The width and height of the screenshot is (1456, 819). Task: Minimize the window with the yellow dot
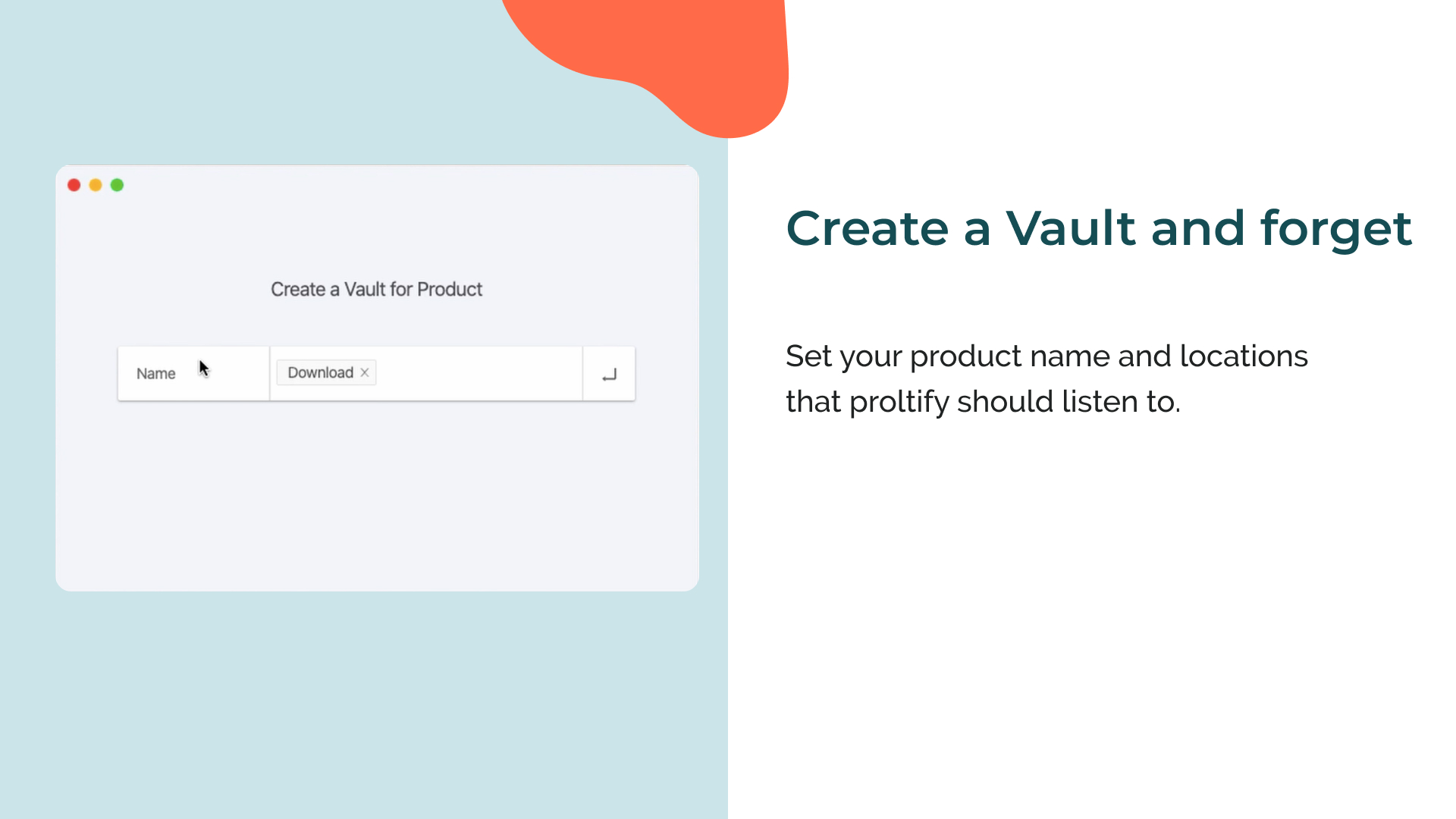coord(96,185)
